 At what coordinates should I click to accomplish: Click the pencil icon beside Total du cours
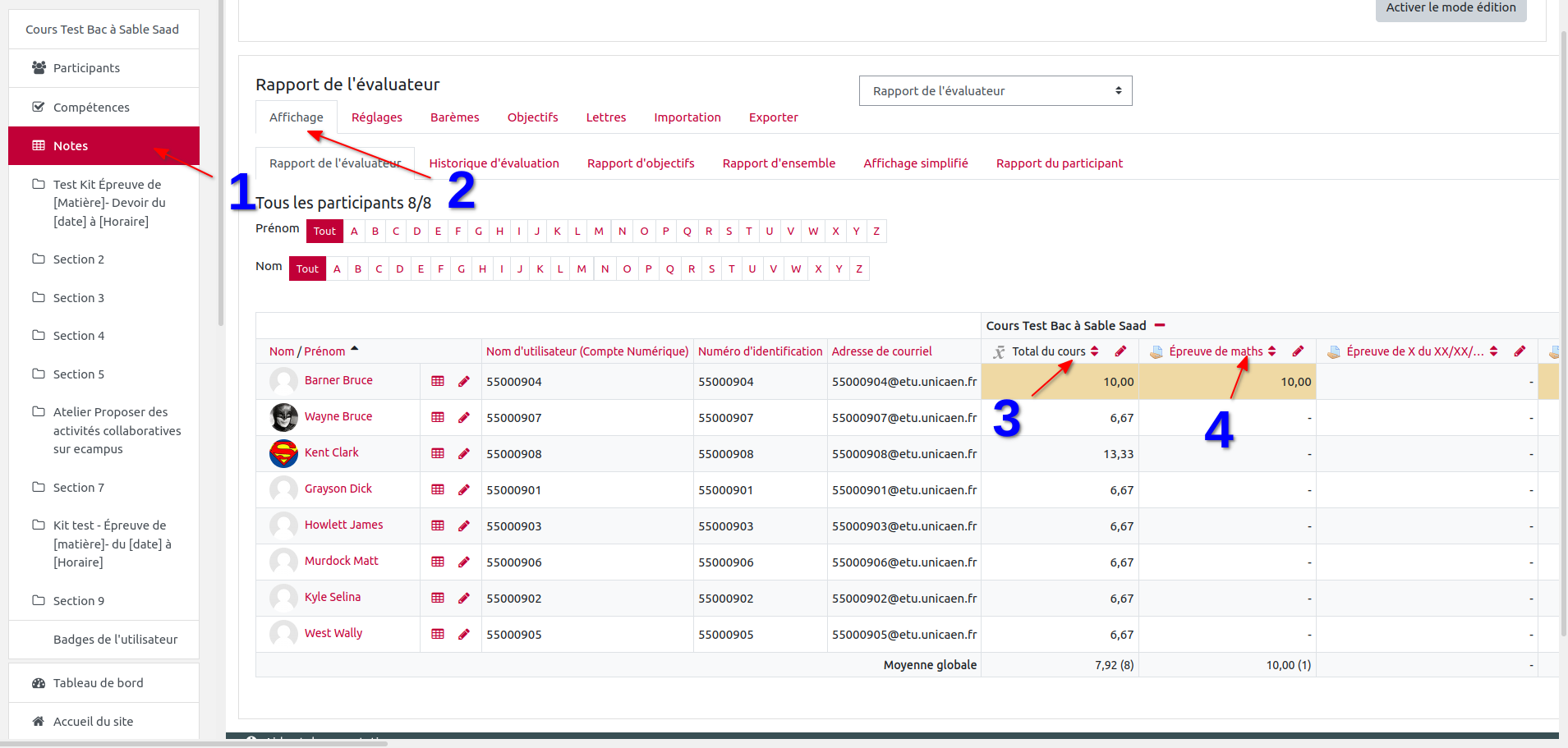tap(1120, 351)
